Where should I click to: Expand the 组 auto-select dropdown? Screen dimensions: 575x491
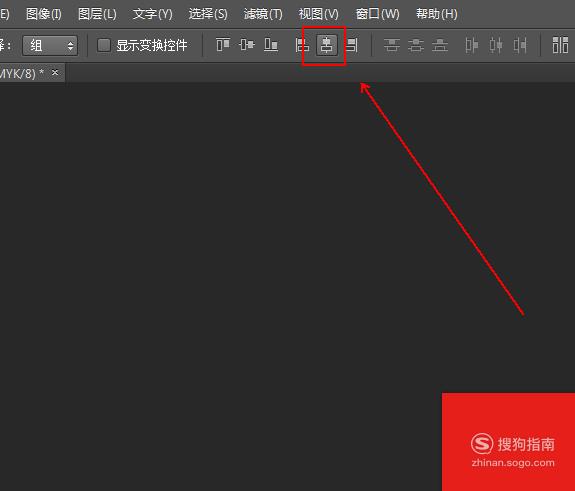[50, 46]
